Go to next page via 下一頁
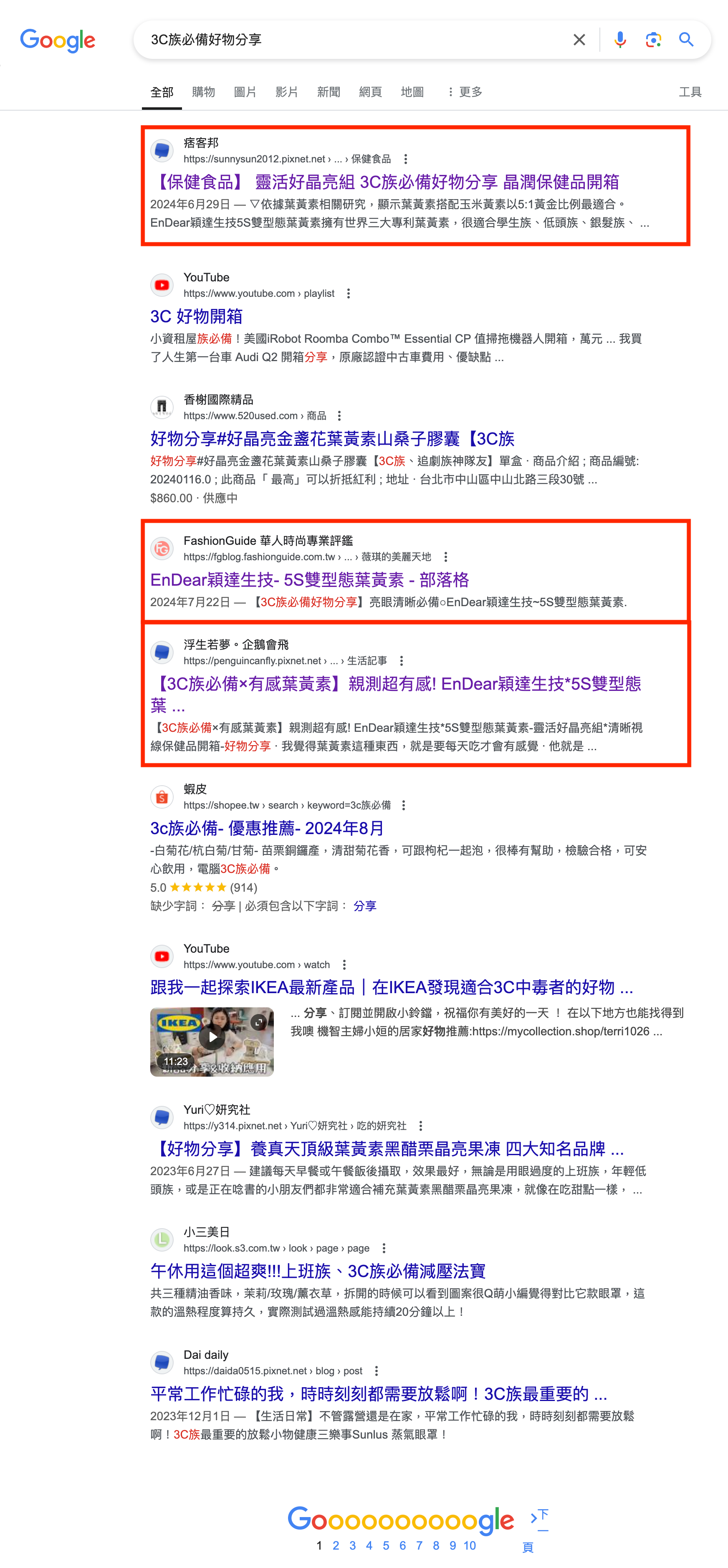 point(538,1529)
